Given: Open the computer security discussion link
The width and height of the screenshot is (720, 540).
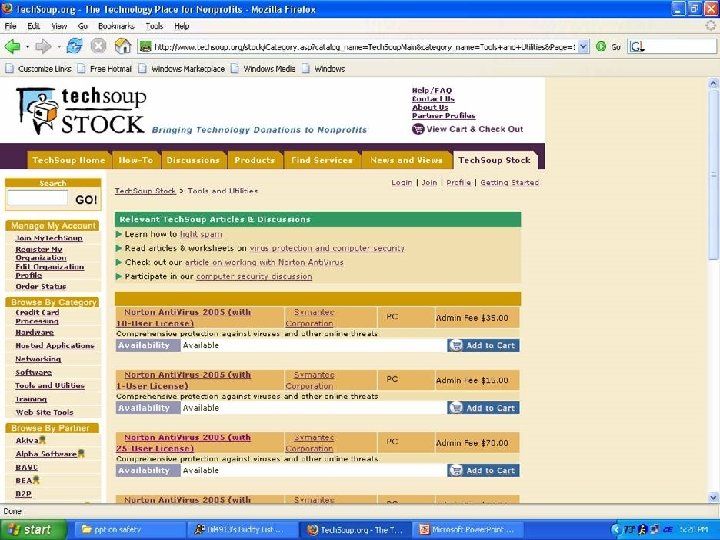Looking at the screenshot, I should click(x=254, y=276).
